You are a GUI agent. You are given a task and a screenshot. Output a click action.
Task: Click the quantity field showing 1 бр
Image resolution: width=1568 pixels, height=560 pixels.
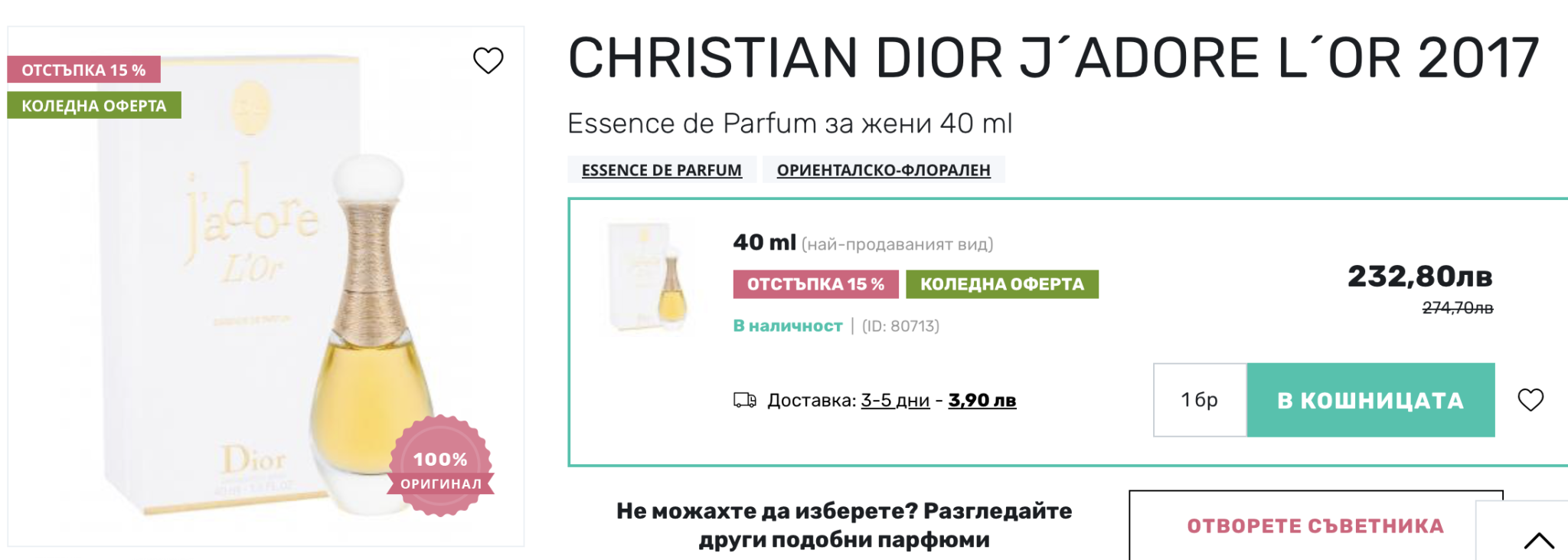pyautogui.click(x=1200, y=400)
